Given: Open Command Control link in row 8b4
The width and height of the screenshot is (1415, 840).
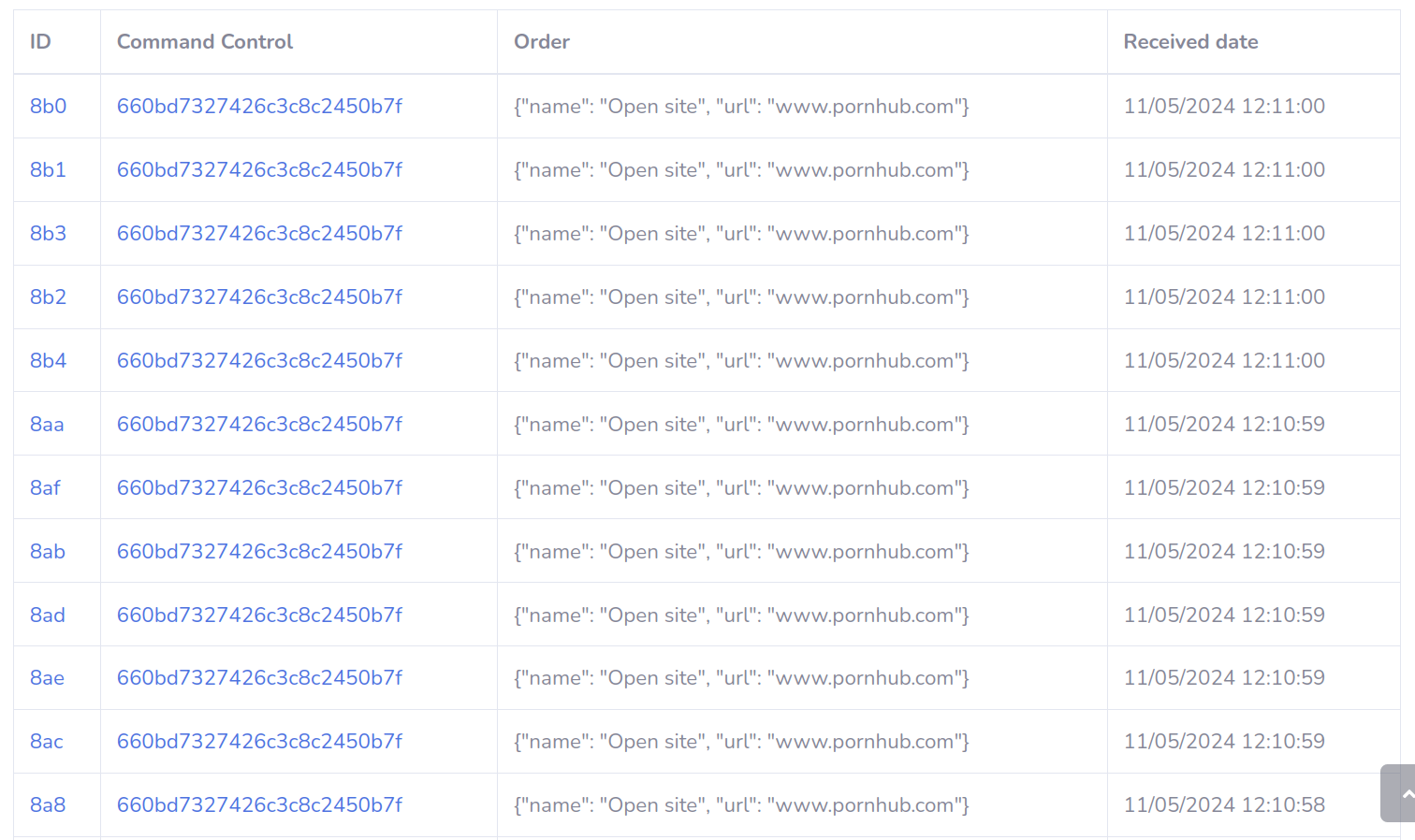Looking at the screenshot, I should tap(259, 361).
